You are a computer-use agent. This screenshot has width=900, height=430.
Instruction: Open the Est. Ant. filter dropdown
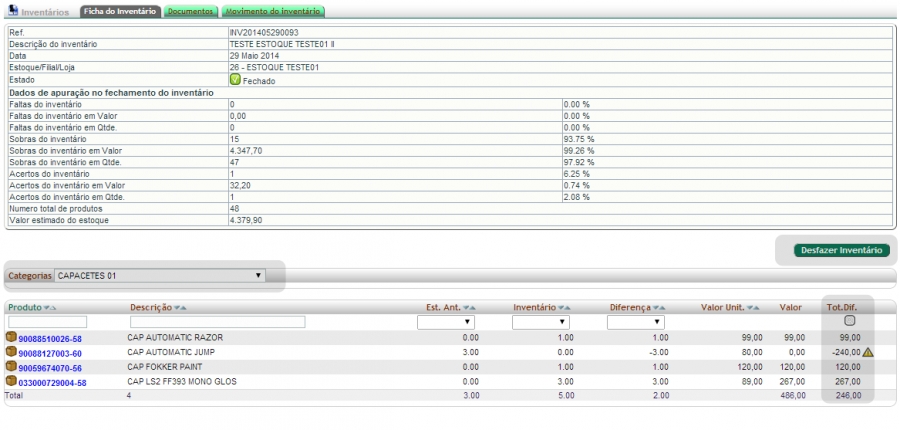446,322
